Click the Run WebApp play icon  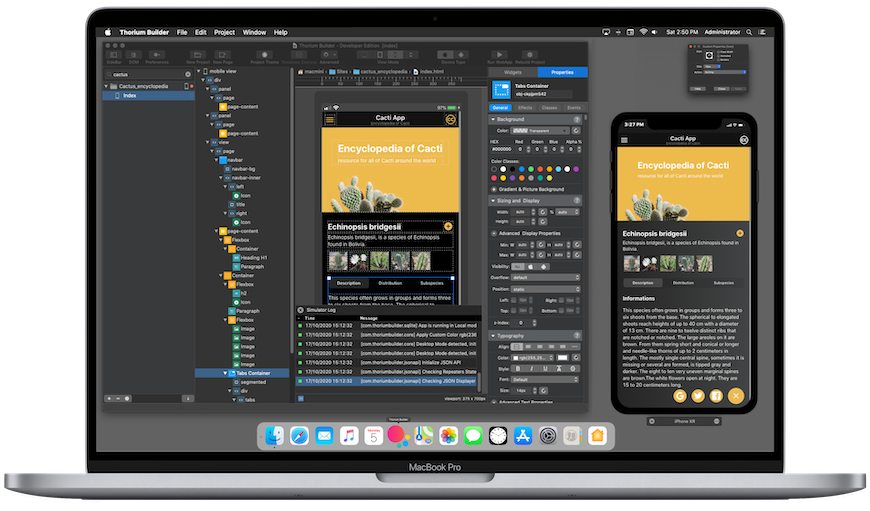coord(499,55)
